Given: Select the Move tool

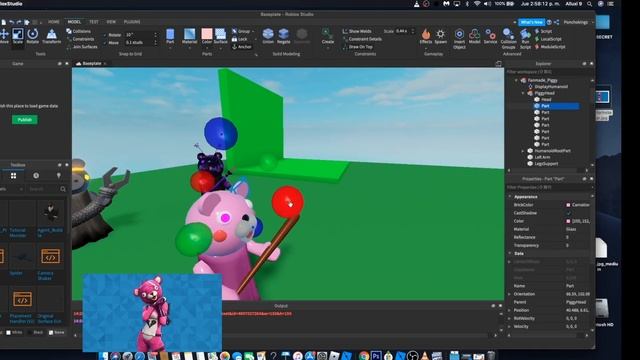Looking at the screenshot, I should (4, 36).
